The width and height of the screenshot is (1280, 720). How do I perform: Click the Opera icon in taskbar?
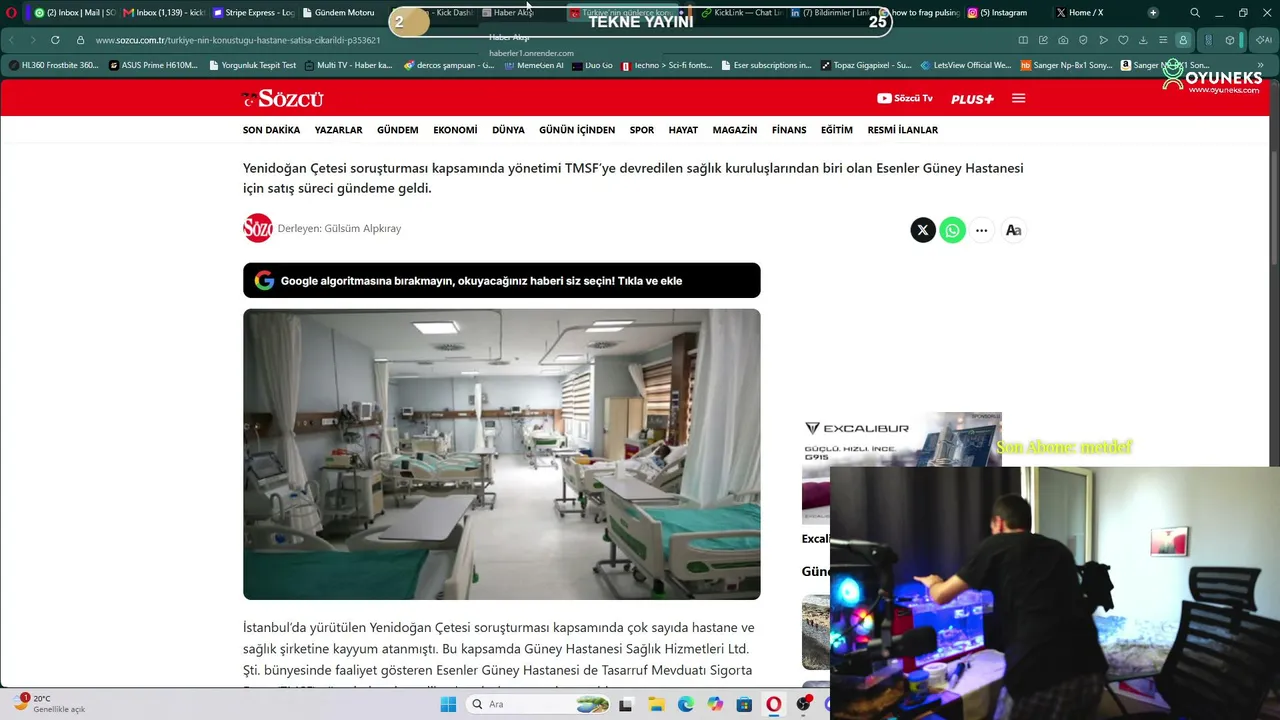point(774,705)
